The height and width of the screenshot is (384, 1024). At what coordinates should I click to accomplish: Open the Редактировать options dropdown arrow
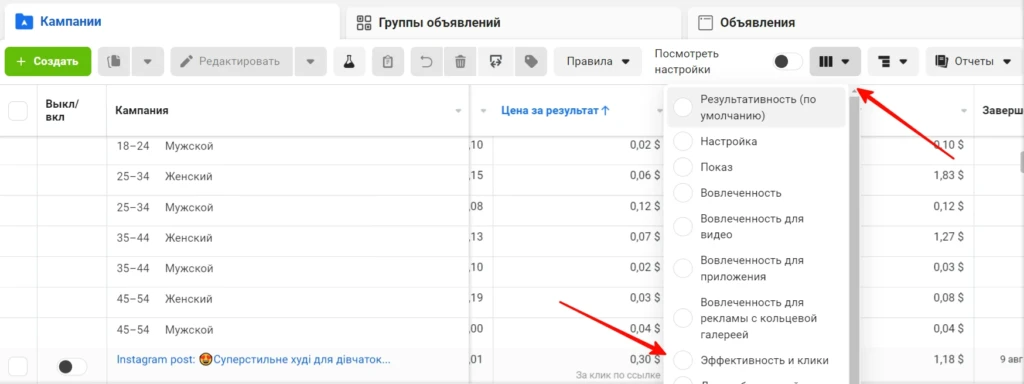pyautogui.click(x=310, y=61)
